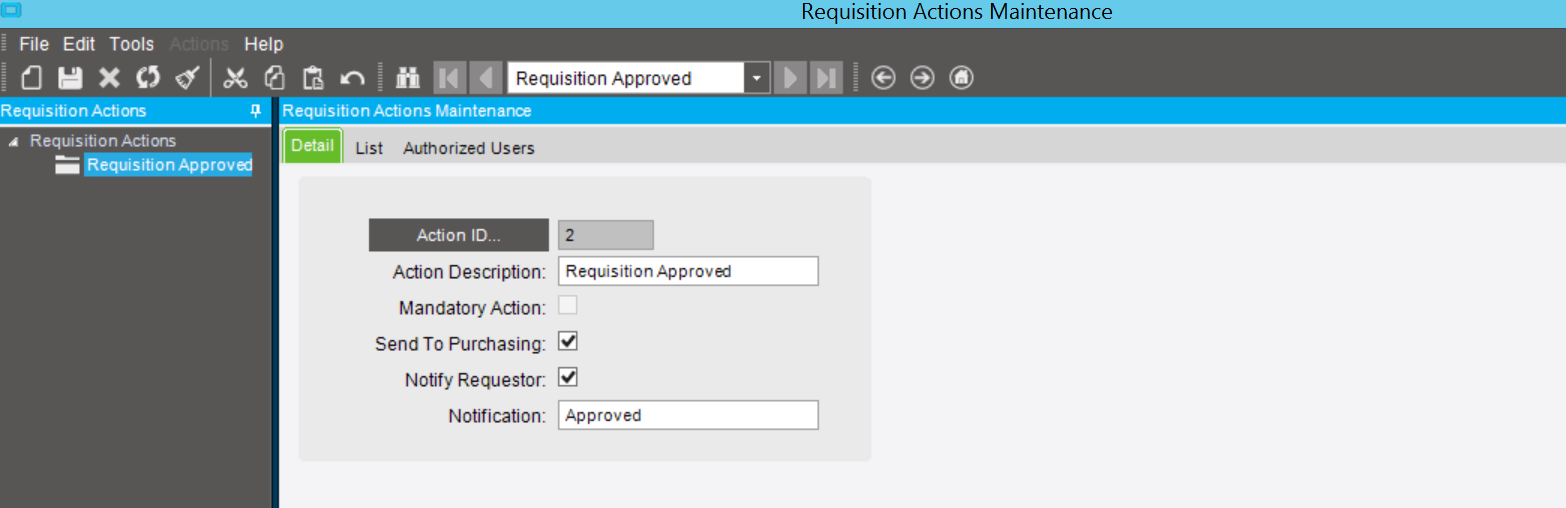Cut with the scissors icon
Image resolution: width=1566 pixels, height=508 pixels.
[236, 78]
